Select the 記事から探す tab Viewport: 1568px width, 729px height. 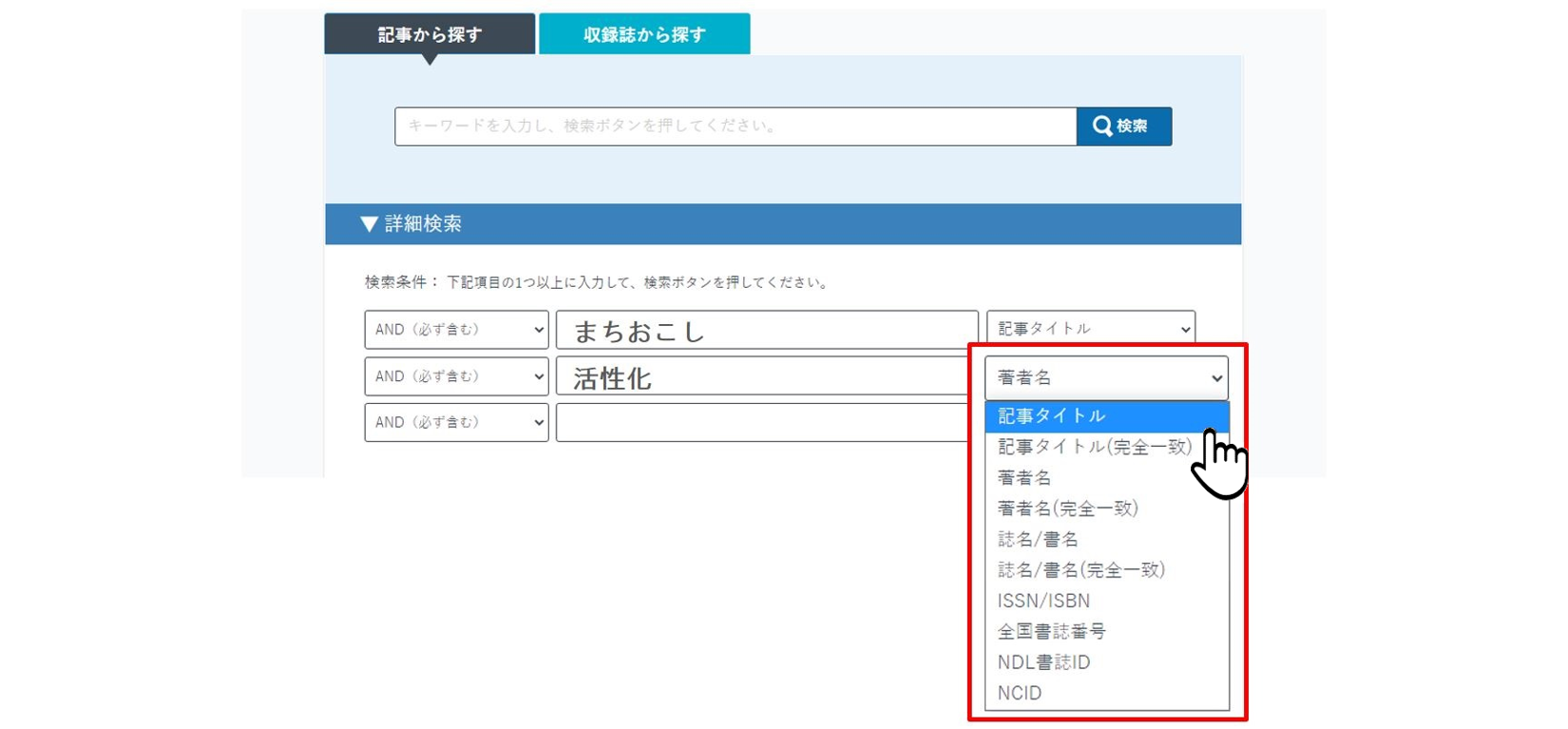430,35
